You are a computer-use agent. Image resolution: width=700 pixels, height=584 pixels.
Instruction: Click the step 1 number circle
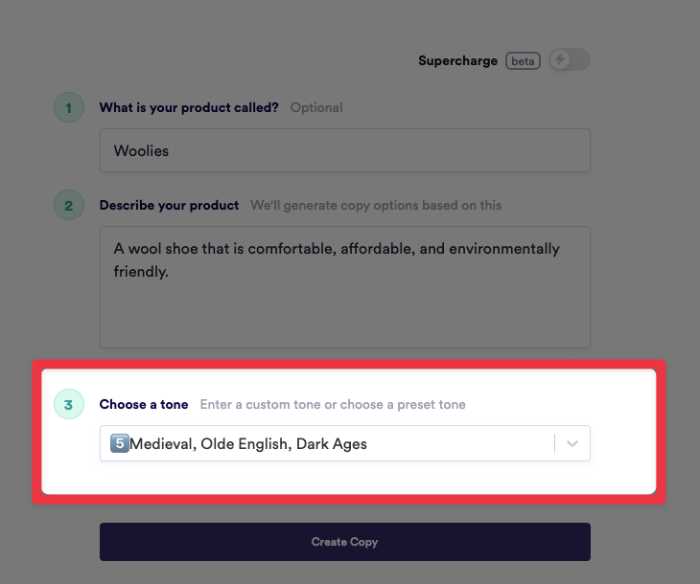pyautogui.click(x=69, y=108)
